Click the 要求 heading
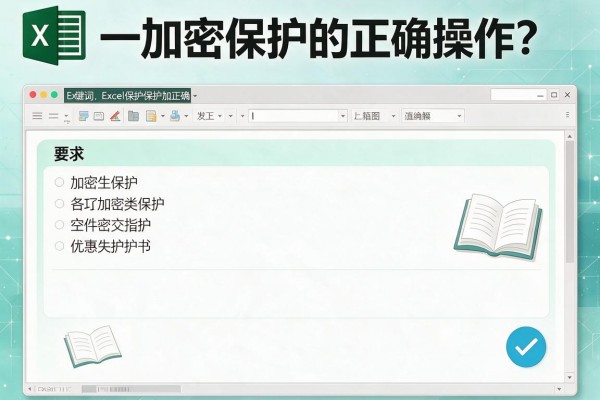 tap(69, 154)
